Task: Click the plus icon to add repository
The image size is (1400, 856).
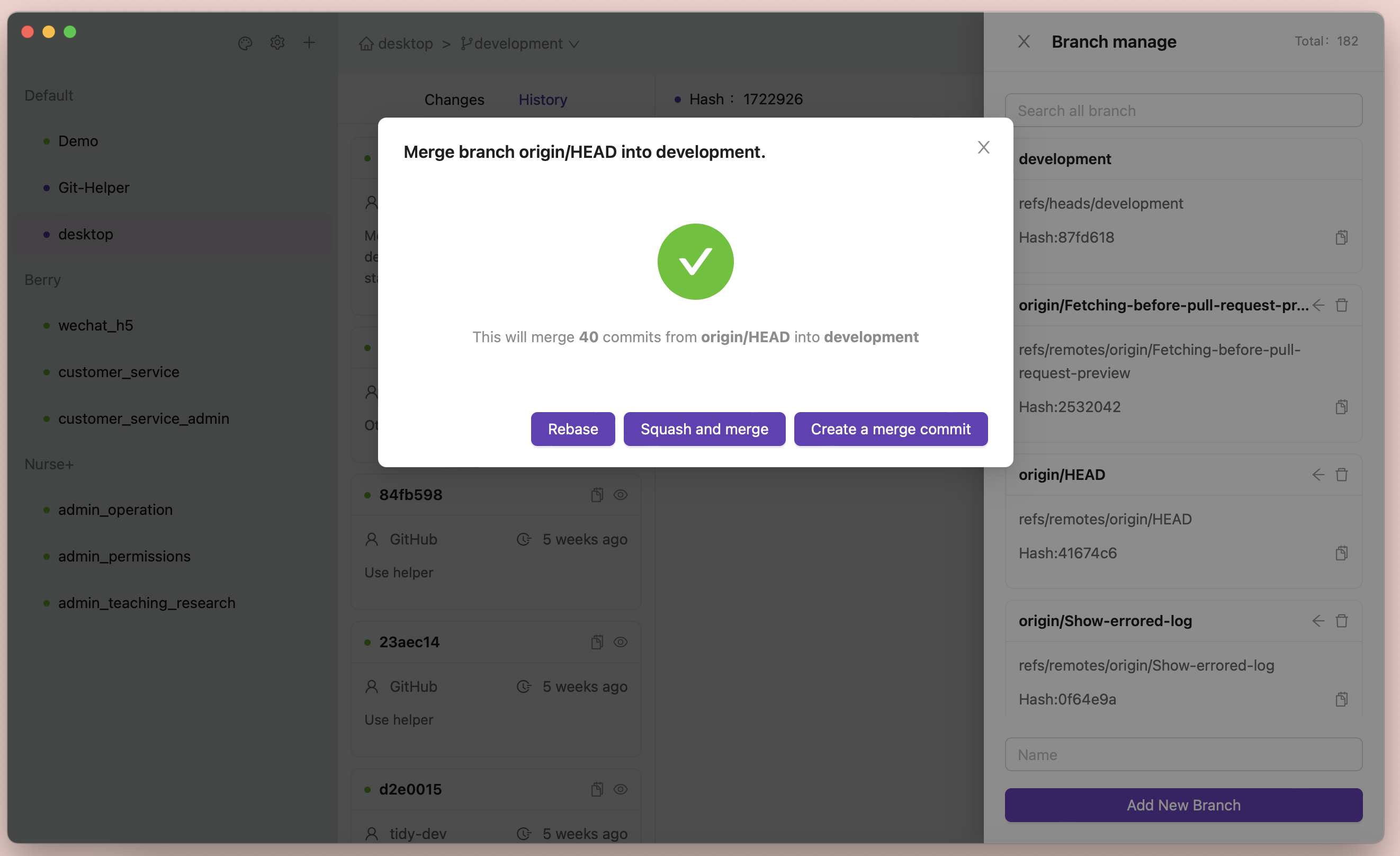Action: pos(309,43)
